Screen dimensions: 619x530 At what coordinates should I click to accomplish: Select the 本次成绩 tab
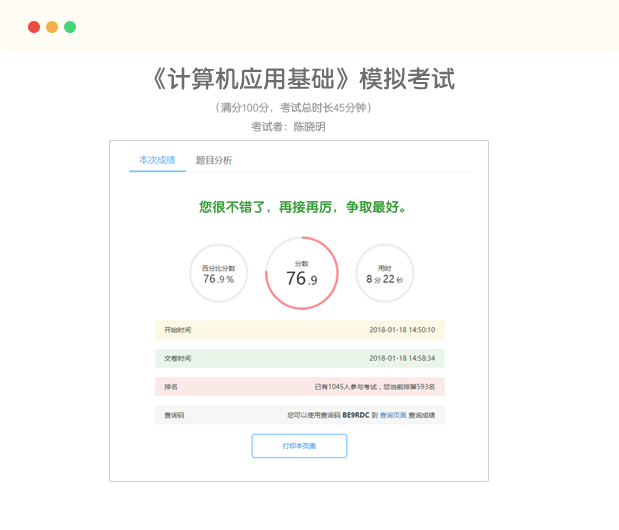click(157, 160)
